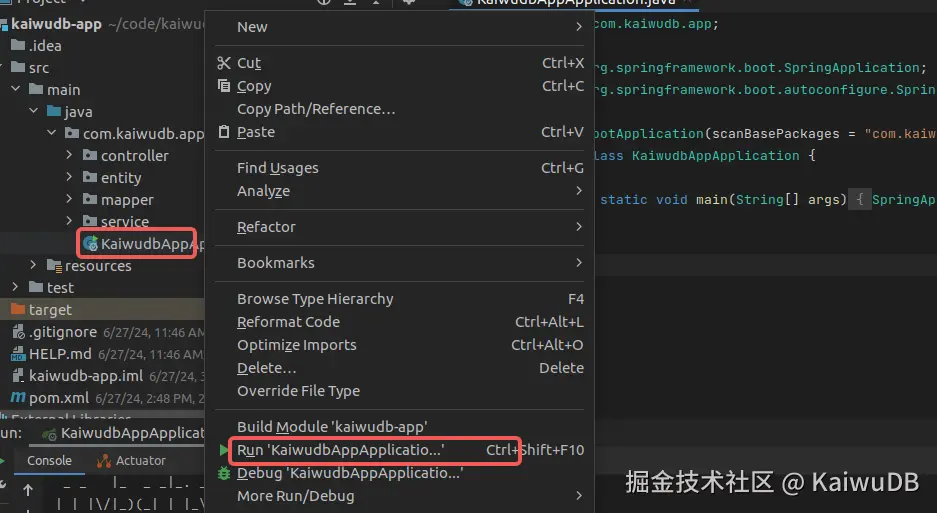Expand the controller package chevron
937x513 pixels.
69,155
